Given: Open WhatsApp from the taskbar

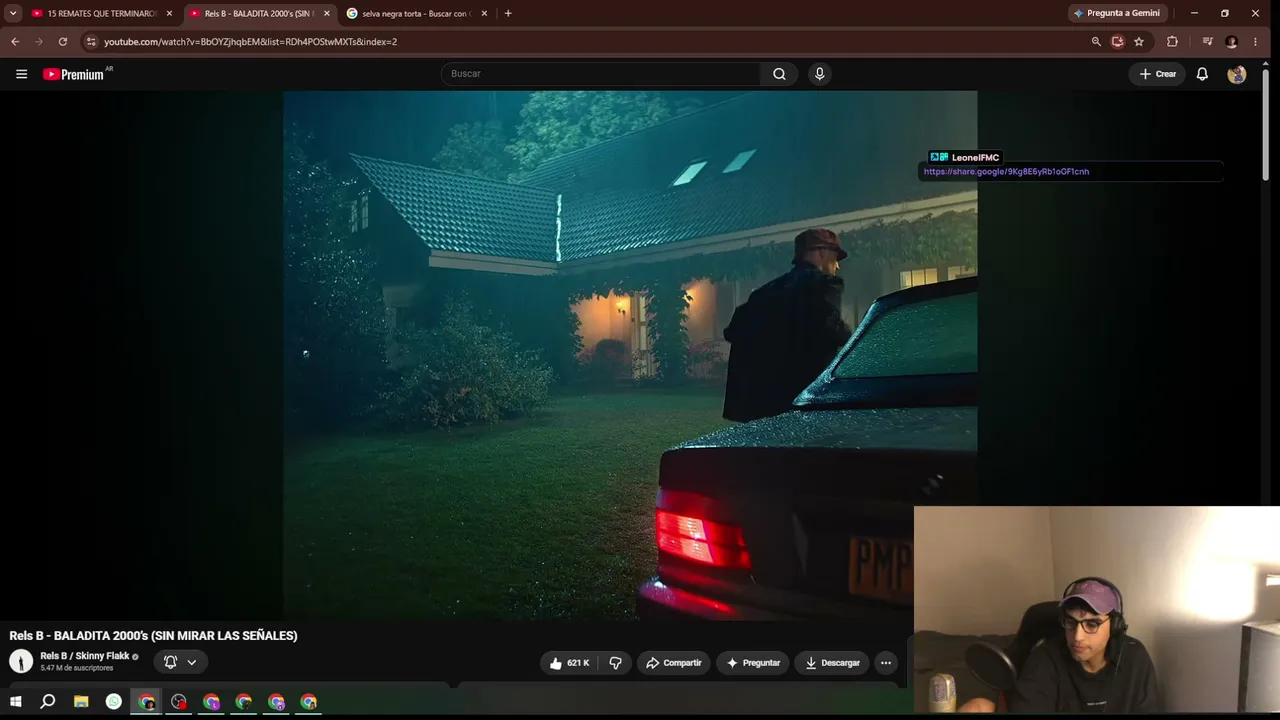Looking at the screenshot, I should 114,702.
